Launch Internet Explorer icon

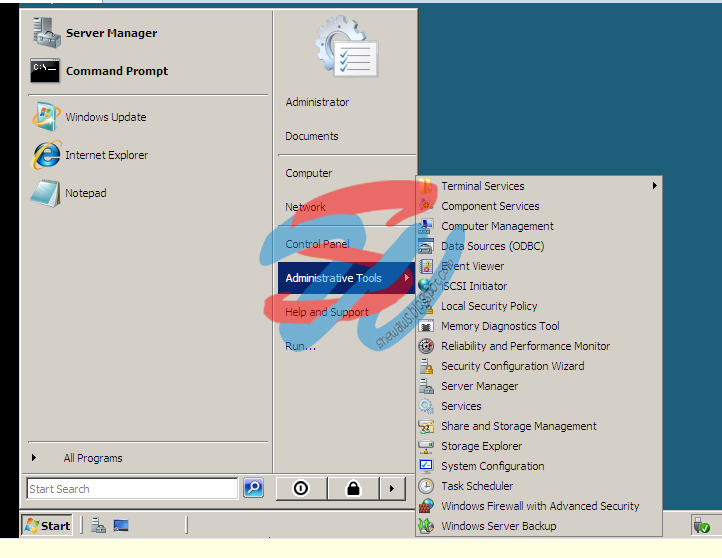pyautogui.click(x=46, y=155)
